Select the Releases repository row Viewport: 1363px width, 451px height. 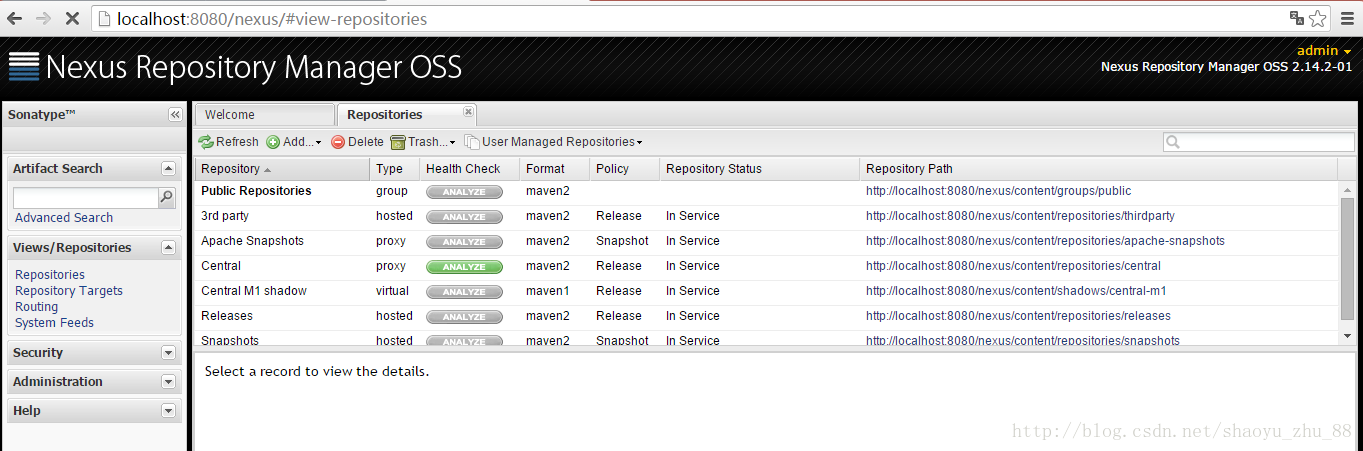point(767,316)
